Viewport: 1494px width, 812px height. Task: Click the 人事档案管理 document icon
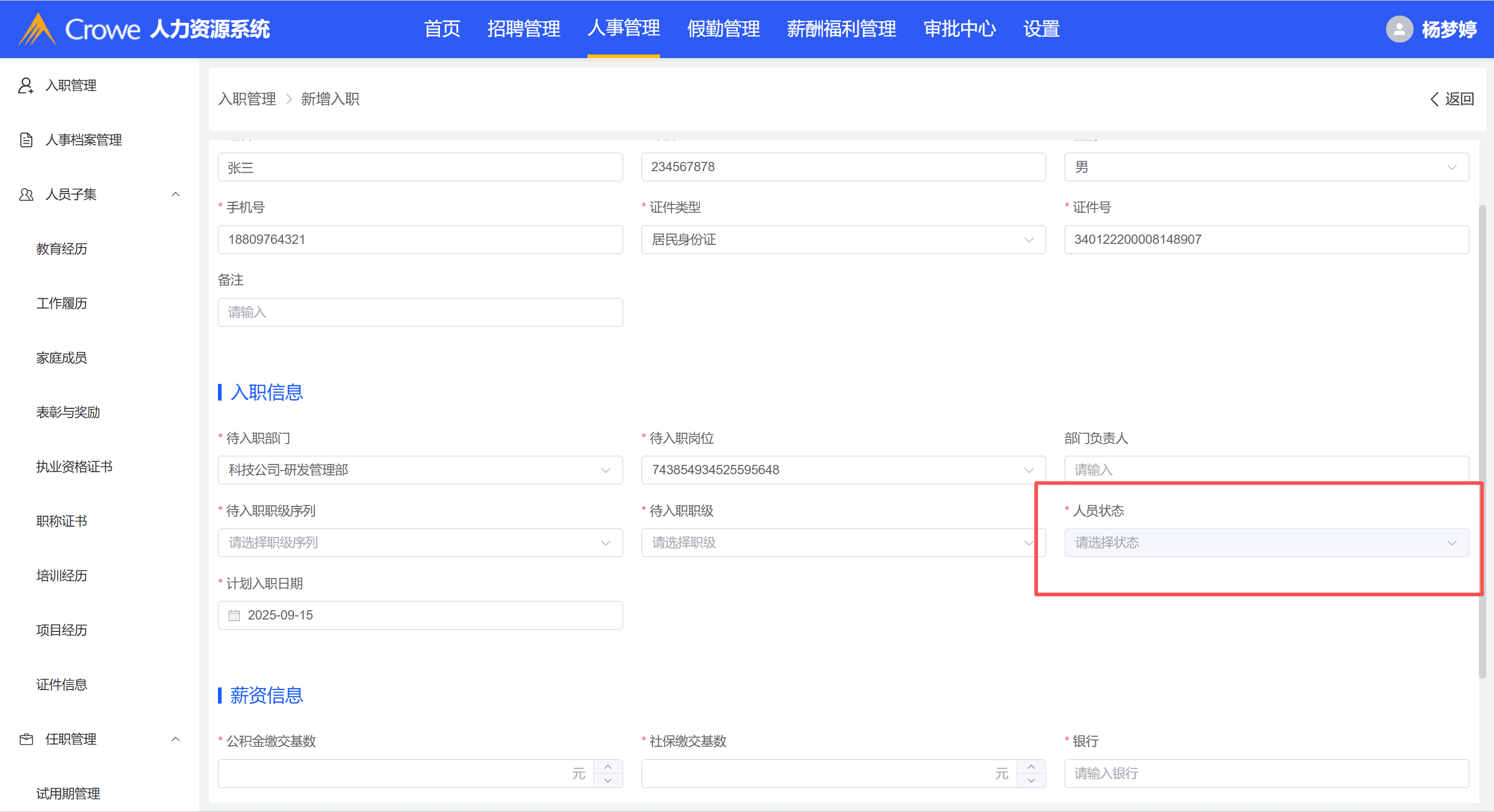point(25,140)
